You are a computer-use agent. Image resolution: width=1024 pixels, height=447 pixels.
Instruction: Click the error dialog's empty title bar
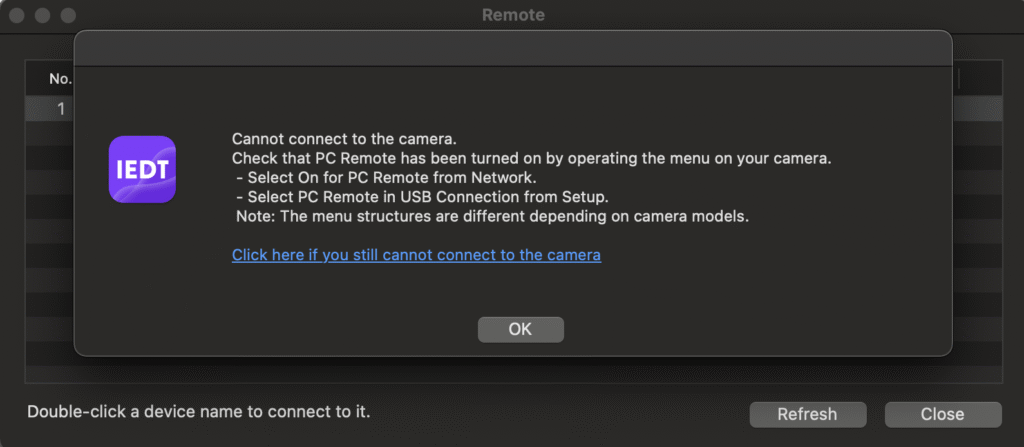click(x=513, y=48)
